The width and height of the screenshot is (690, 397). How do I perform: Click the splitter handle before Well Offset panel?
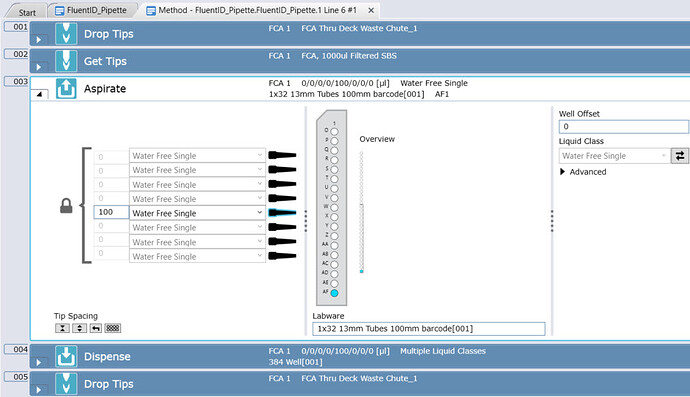(552, 221)
